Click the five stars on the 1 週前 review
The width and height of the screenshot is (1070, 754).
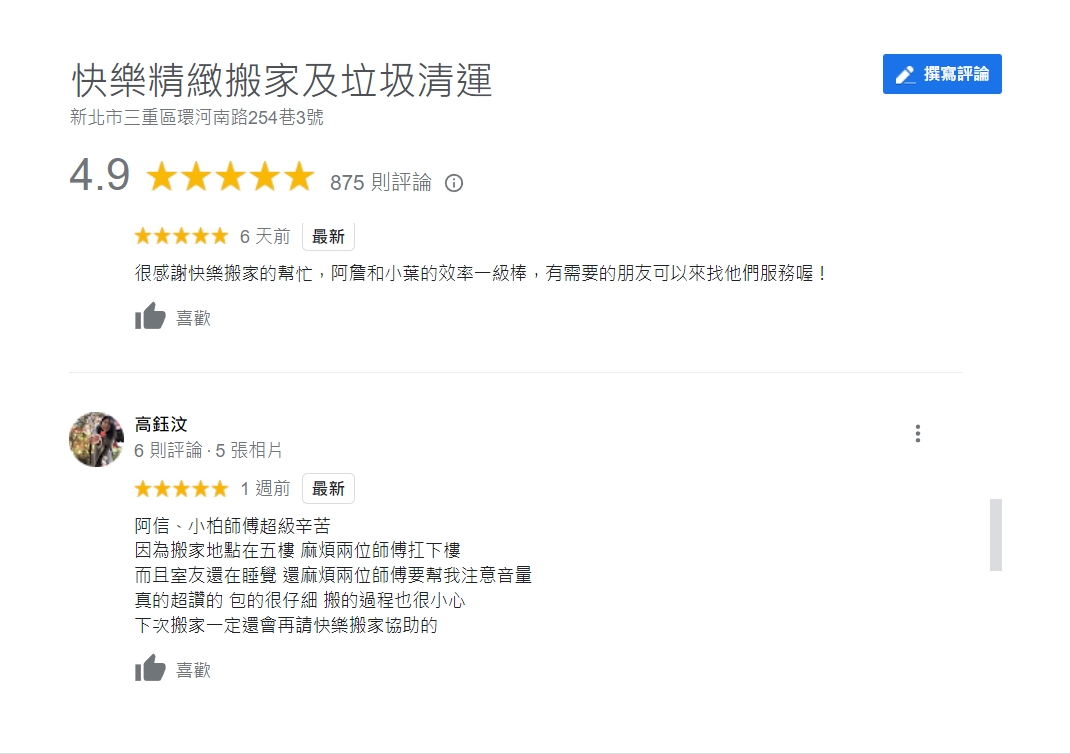pos(181,488)
